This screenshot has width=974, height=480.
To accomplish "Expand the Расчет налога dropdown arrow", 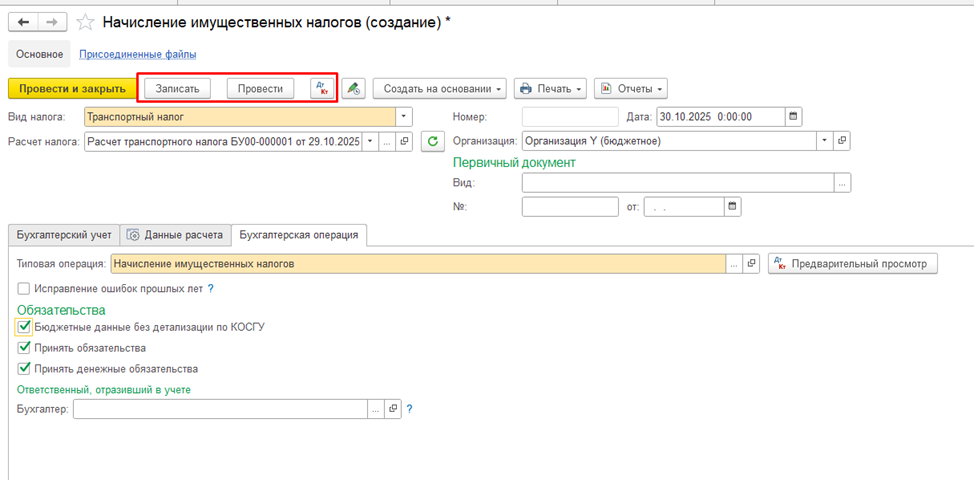I will point(370,142).
